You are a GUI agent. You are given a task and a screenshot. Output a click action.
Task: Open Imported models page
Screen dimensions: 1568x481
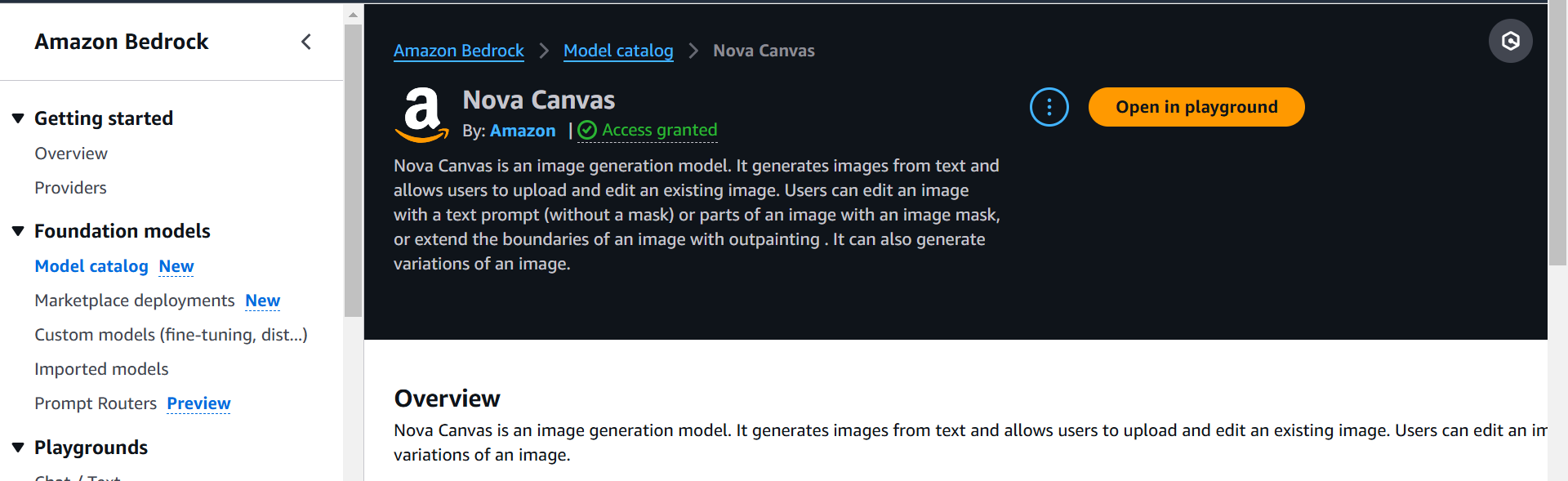(101, 369)
